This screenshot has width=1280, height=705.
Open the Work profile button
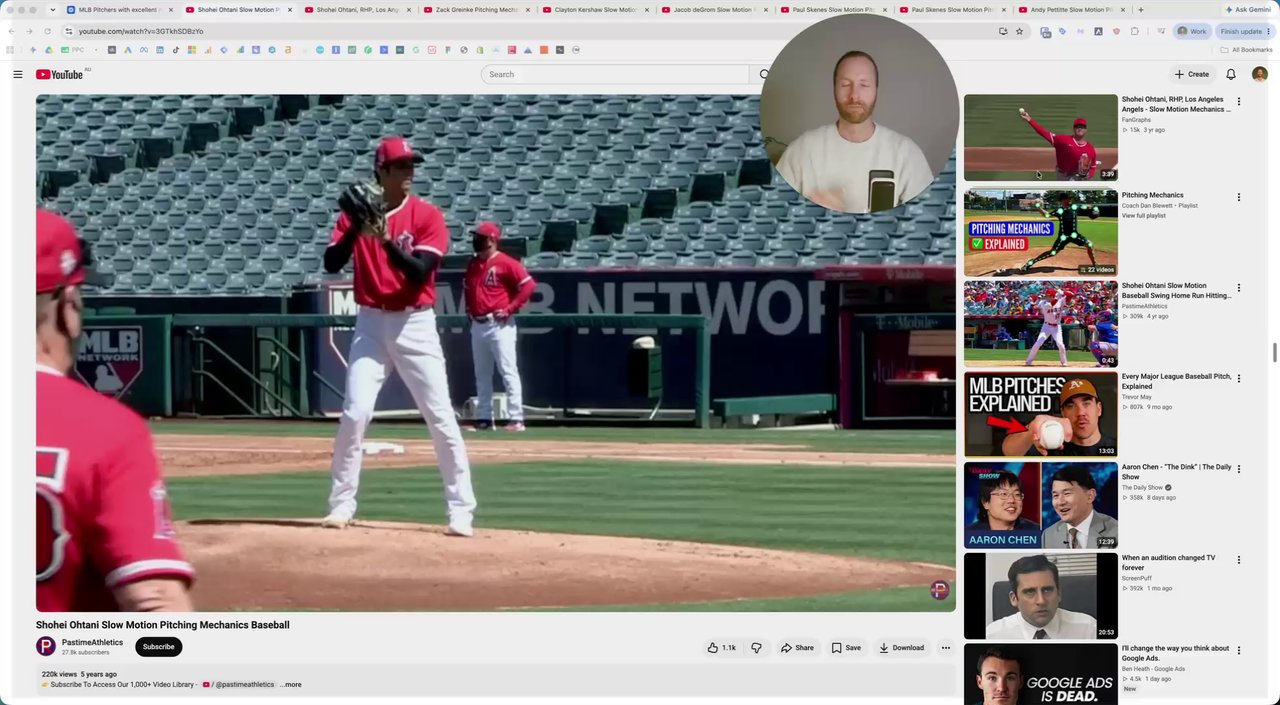point(1191,31)
